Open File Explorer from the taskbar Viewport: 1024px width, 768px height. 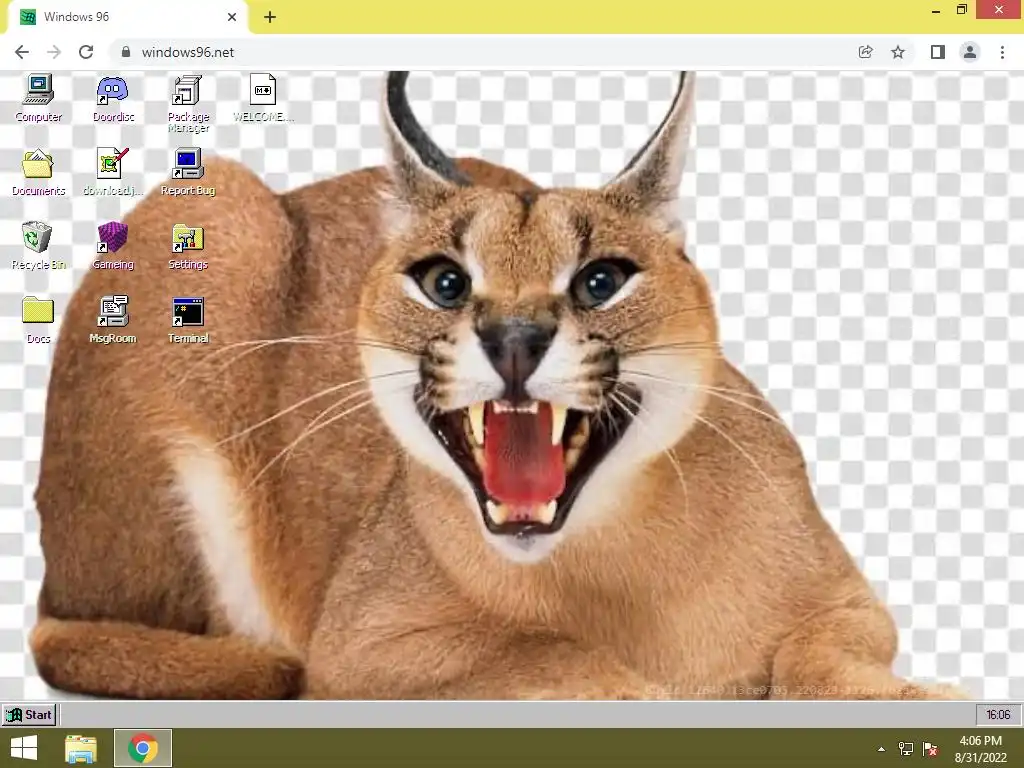[81, 748]
